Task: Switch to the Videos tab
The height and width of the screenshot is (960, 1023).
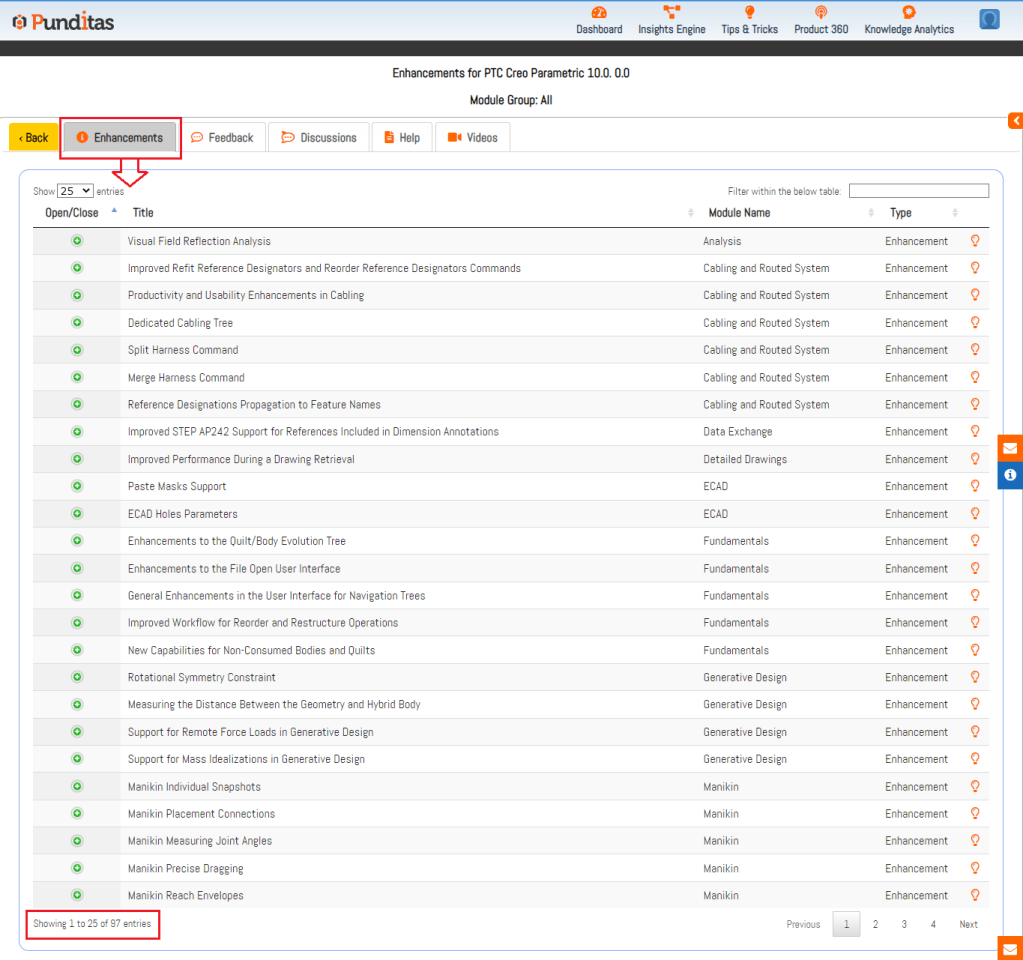Action: pos(472,138)
